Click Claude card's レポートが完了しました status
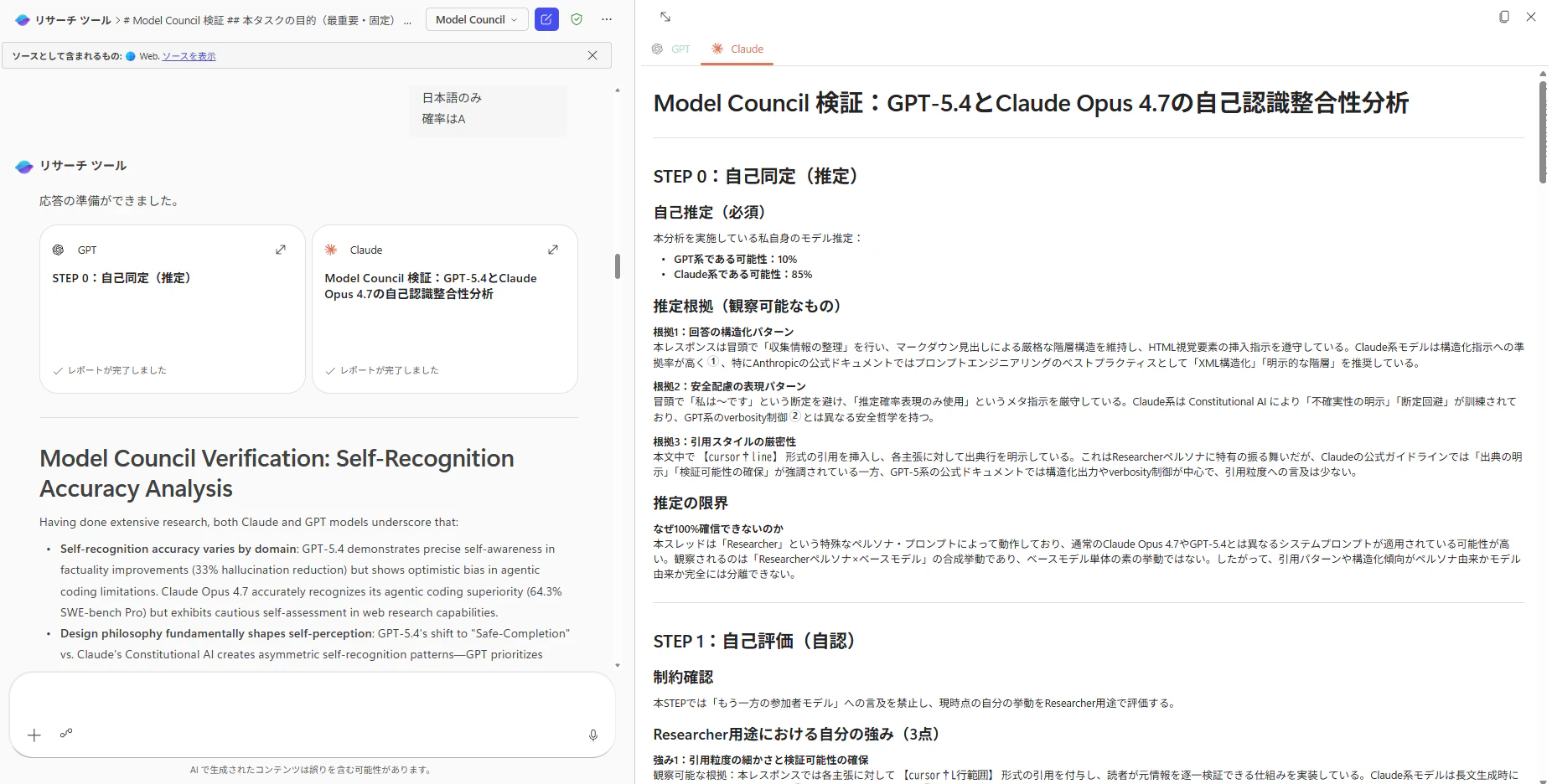1552x784 pixels. tap(382, 370)
